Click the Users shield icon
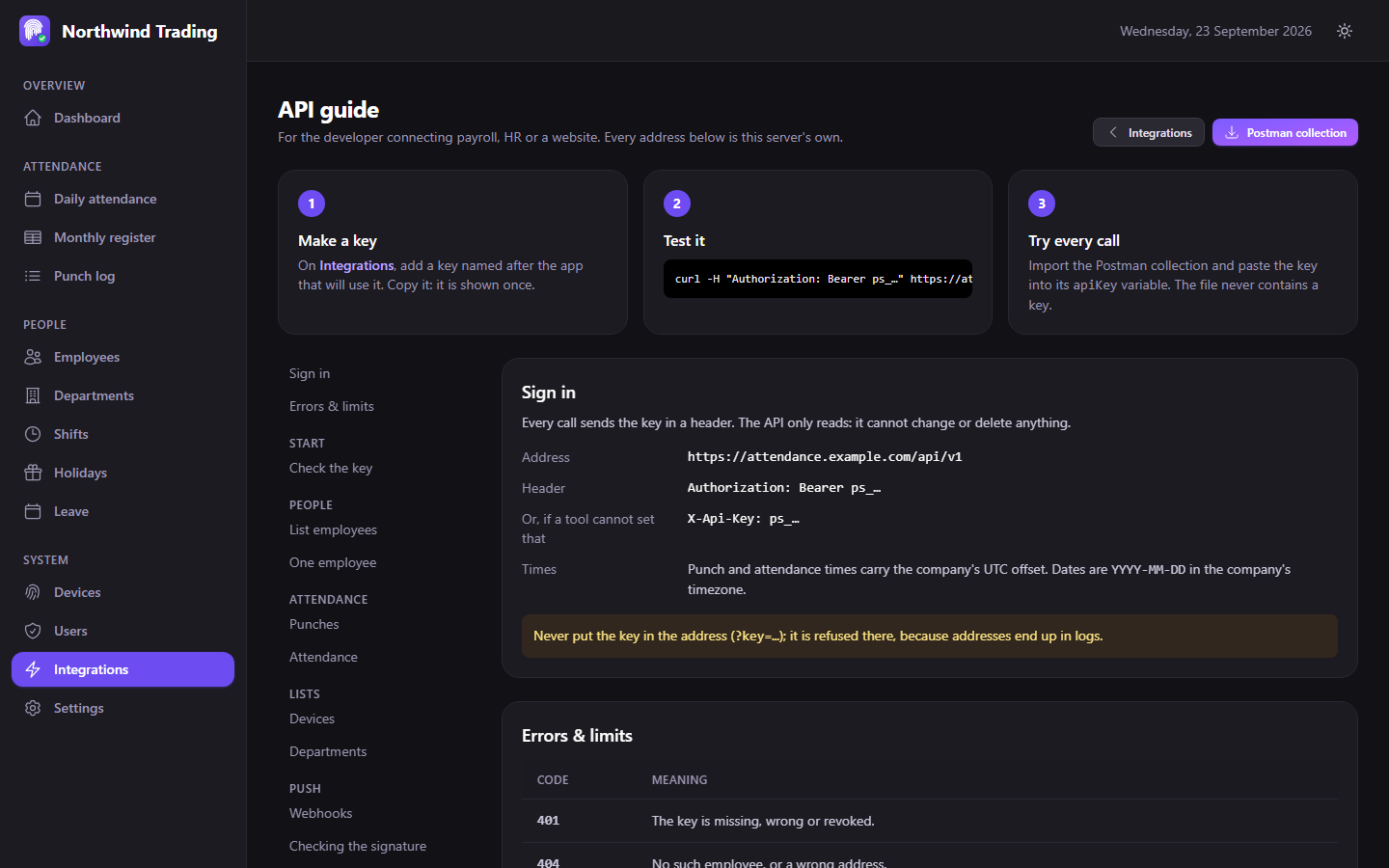This screenshot has width=1389, height=868. [33, 631]
